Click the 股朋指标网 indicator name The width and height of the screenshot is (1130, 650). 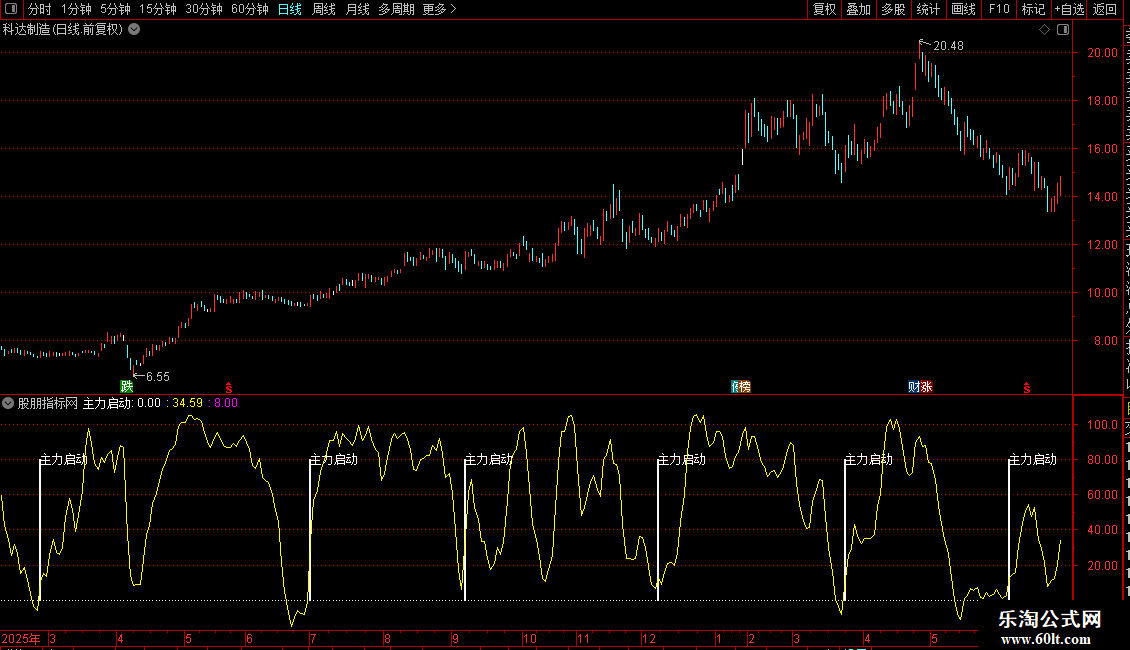pos(48,404)
